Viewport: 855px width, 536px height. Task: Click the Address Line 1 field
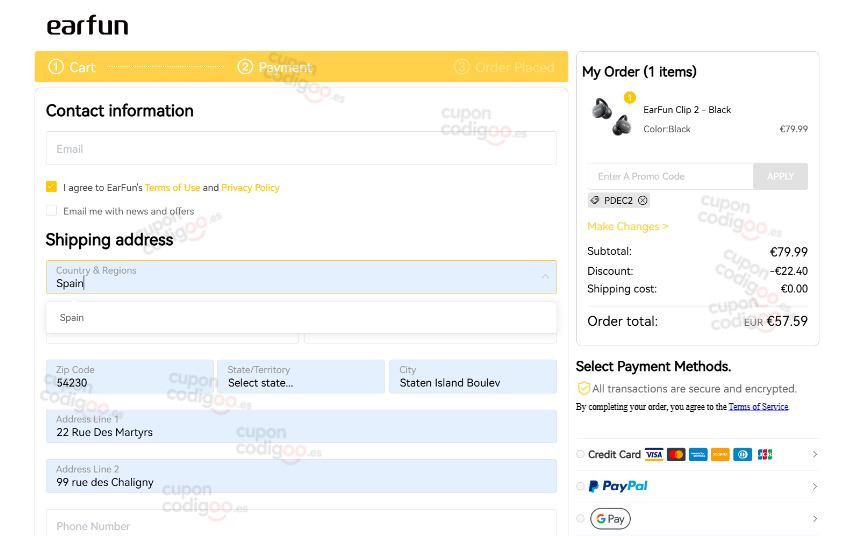coord(301,426)
